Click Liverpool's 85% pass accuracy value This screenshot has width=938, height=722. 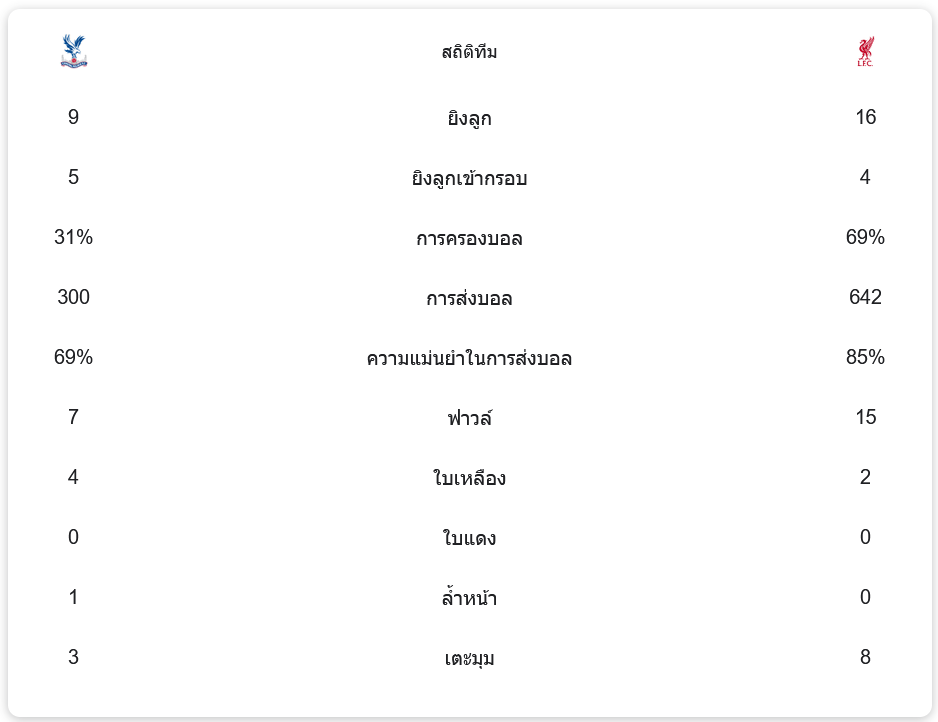[865, 357]
